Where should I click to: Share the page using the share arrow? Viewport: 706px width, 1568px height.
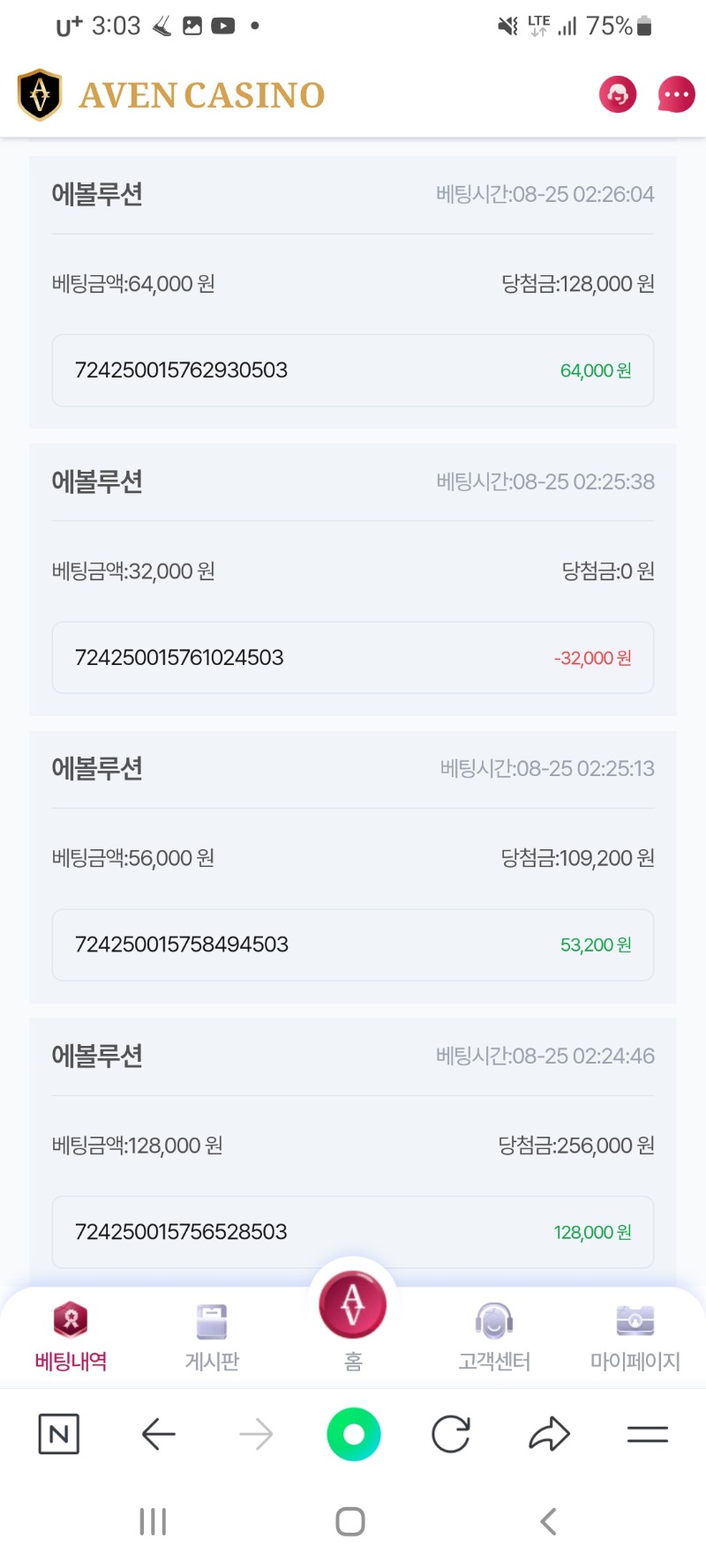[x=550, y=1434]
